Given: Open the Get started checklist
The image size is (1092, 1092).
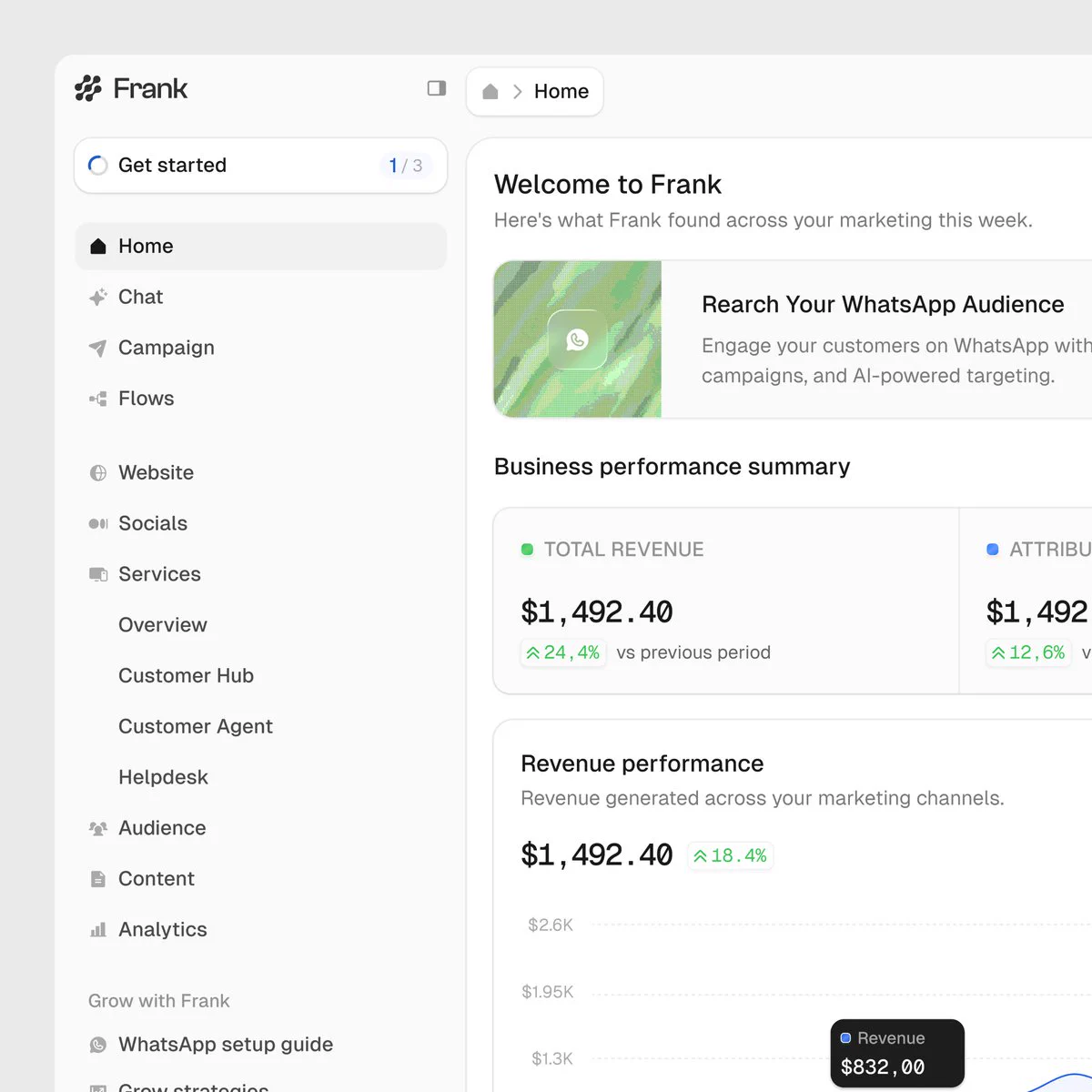Looking at the screenshot, I should point(260,166).
